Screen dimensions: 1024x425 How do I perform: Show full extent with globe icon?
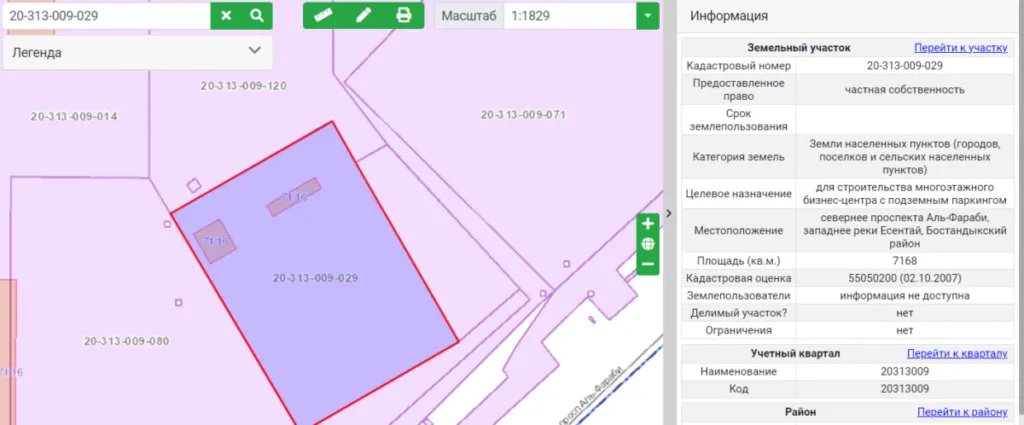click(648, 244)
